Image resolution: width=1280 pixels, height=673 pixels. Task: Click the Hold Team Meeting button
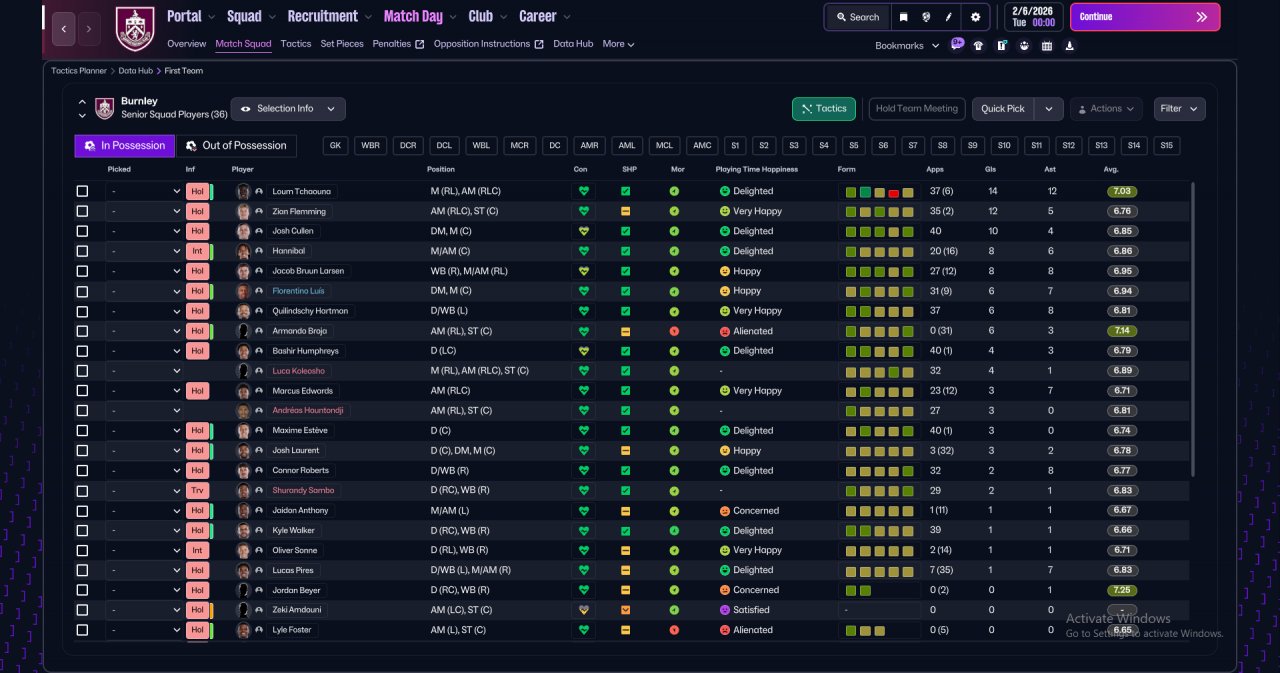click(x=917, y=109)
